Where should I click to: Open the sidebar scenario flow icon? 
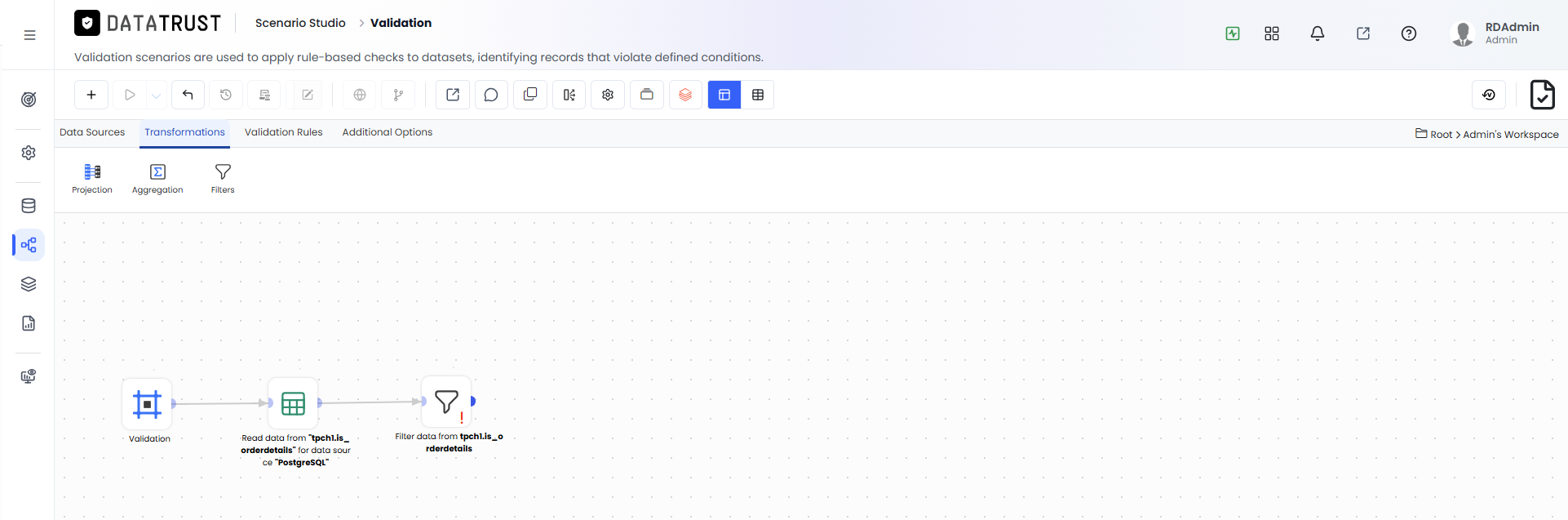click(29, 245)
